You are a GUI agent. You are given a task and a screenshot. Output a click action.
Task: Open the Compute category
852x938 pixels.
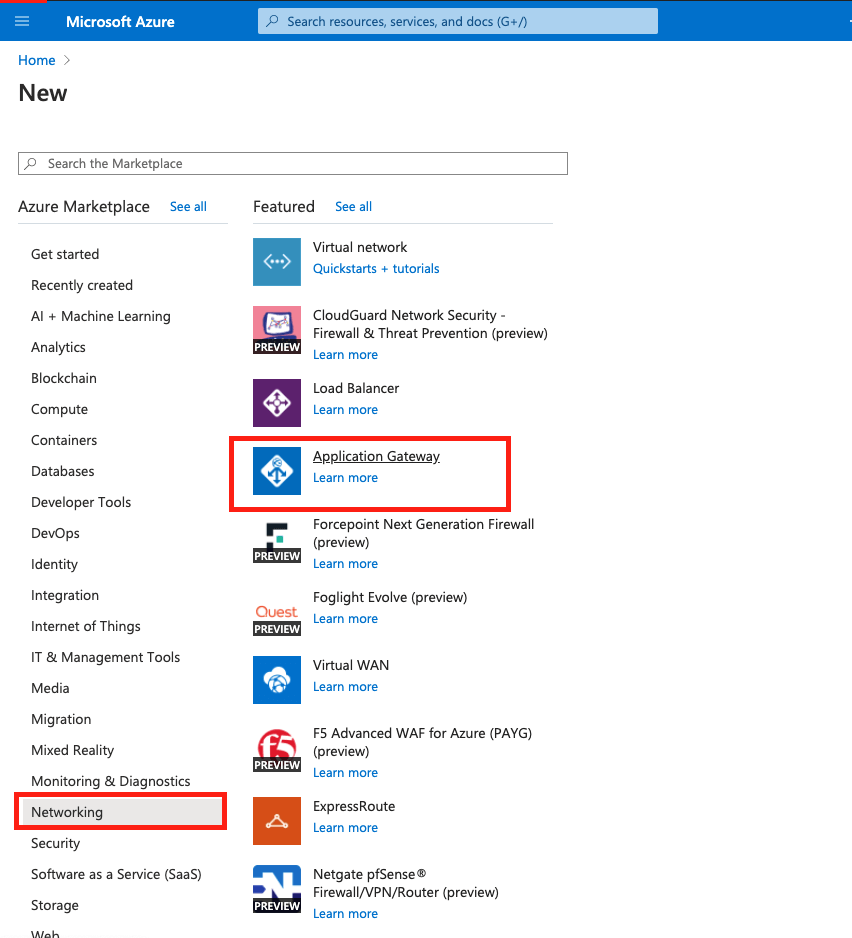click(x=59, y=408)
